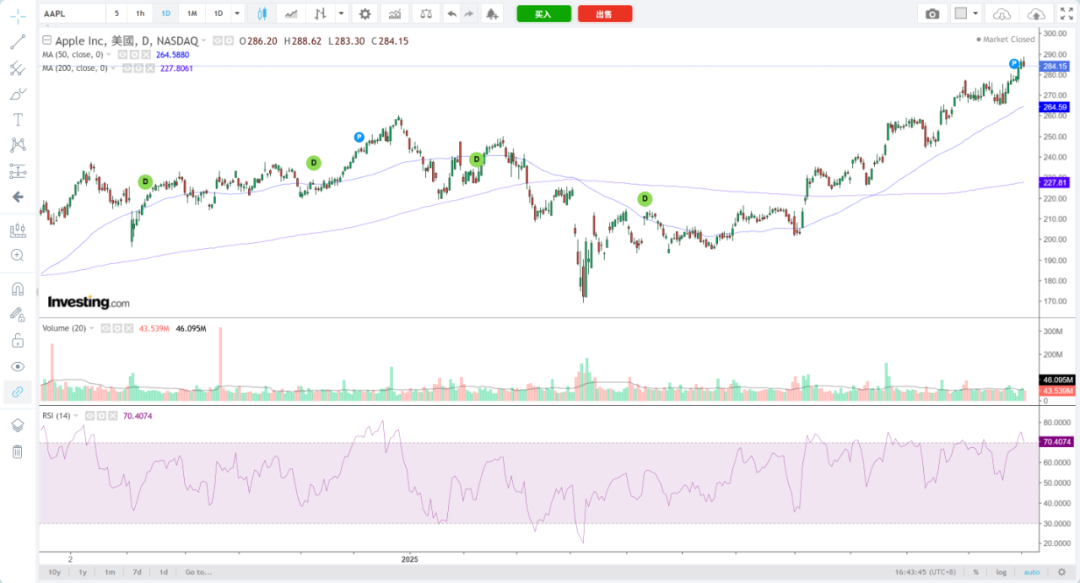The height and width of the screenshot is (583, 1080).
Task: Hide the RSI indicator
Action: [90, 416]
